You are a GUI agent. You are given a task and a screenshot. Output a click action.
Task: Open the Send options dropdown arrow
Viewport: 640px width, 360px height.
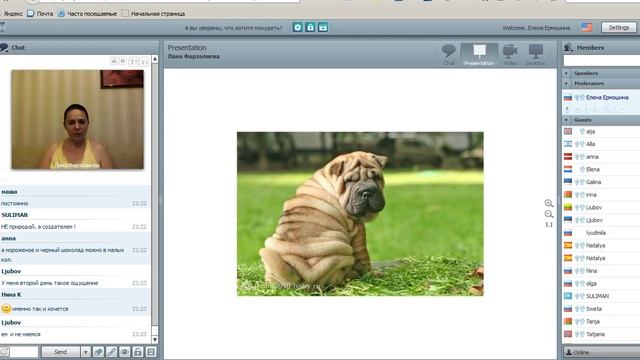click(85, 352)
